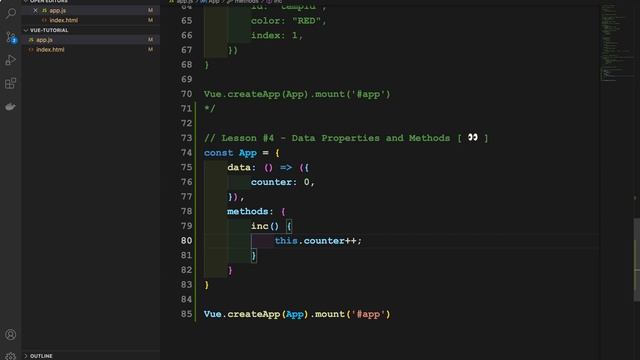This screenshot has height=360, width=640.
Task: Click the editor minimap
Action: coord(616,43)
